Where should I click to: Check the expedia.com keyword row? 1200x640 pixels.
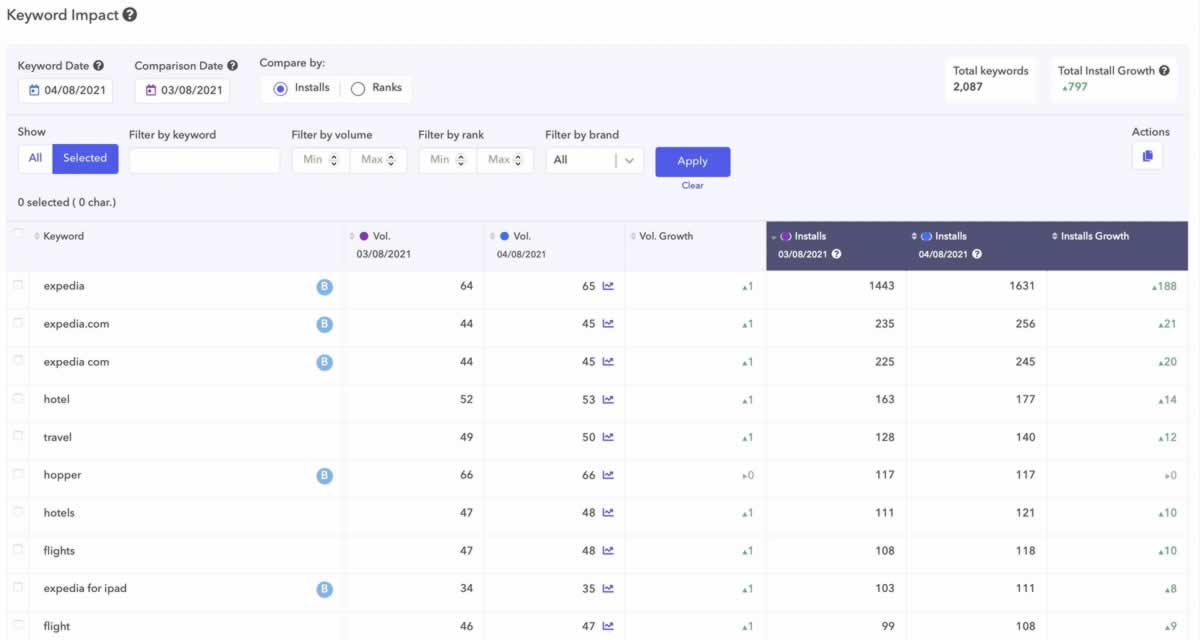coord(17,324)
